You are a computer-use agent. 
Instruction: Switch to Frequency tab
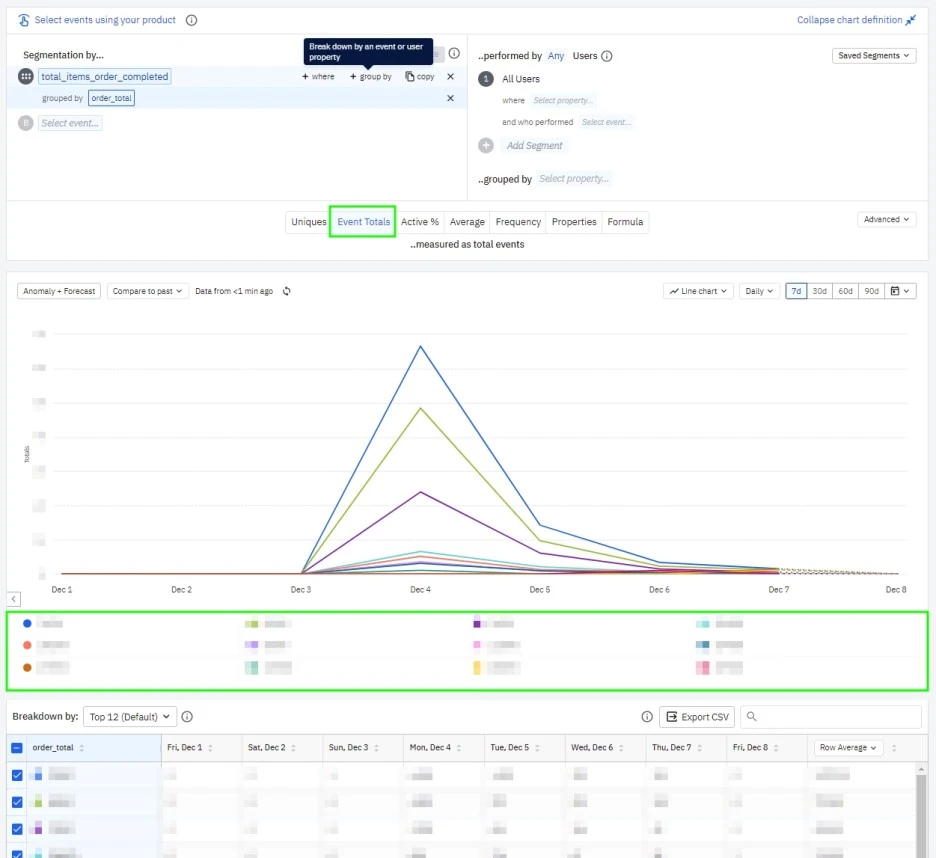[518, 222]
